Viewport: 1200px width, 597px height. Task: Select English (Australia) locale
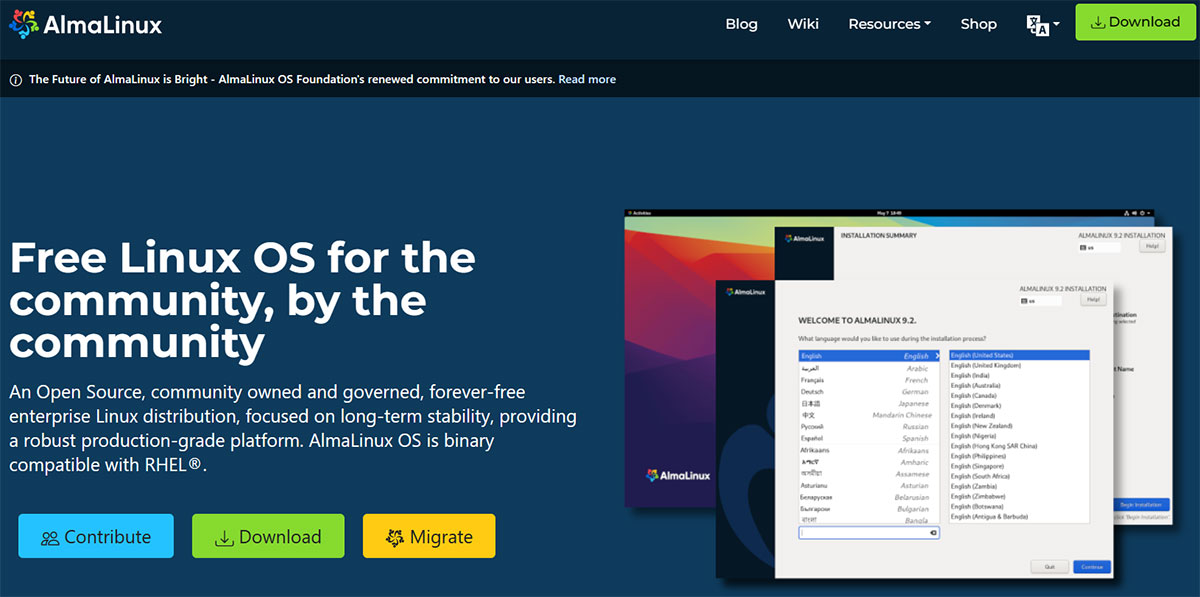click(x=1019, y=385)
